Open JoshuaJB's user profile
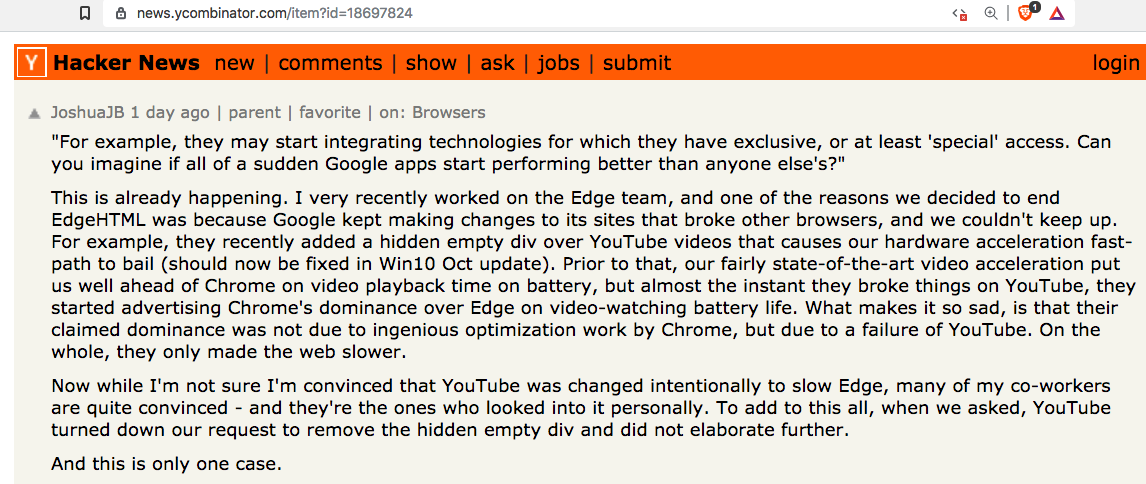 click(88, 112)
